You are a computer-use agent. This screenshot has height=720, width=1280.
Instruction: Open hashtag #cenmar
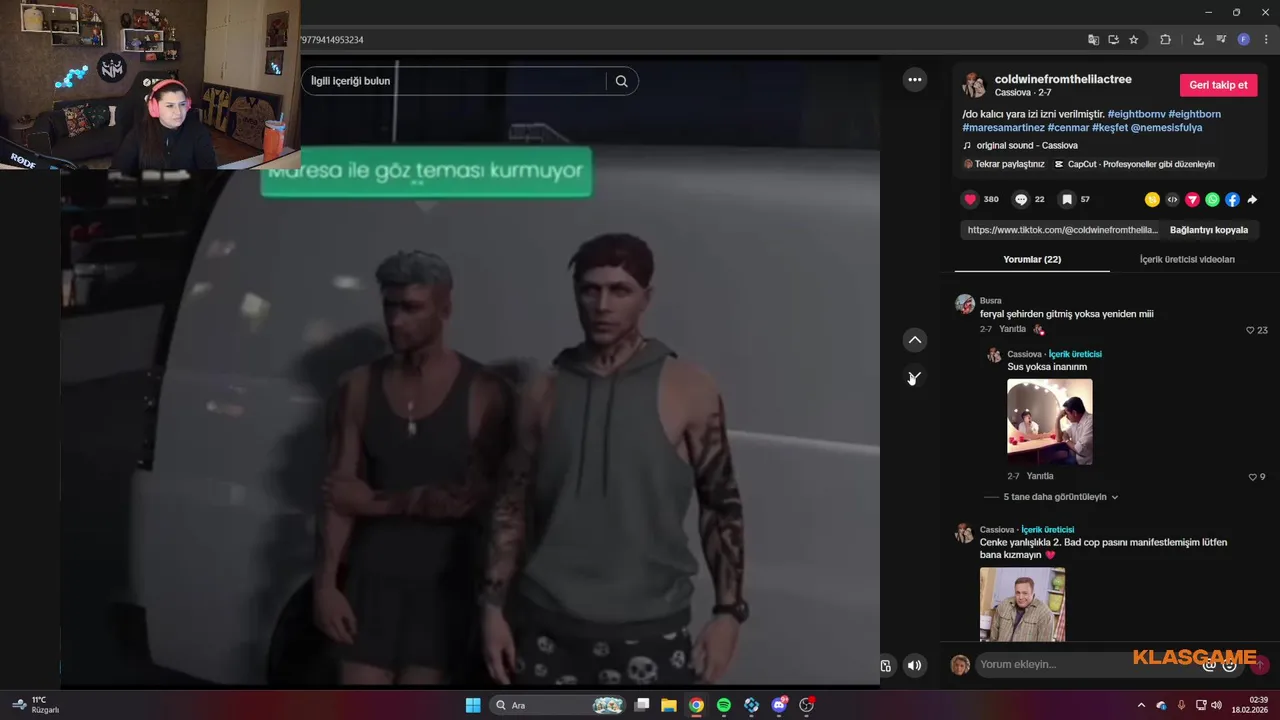pyautogui.click(x=1068, y=128)
